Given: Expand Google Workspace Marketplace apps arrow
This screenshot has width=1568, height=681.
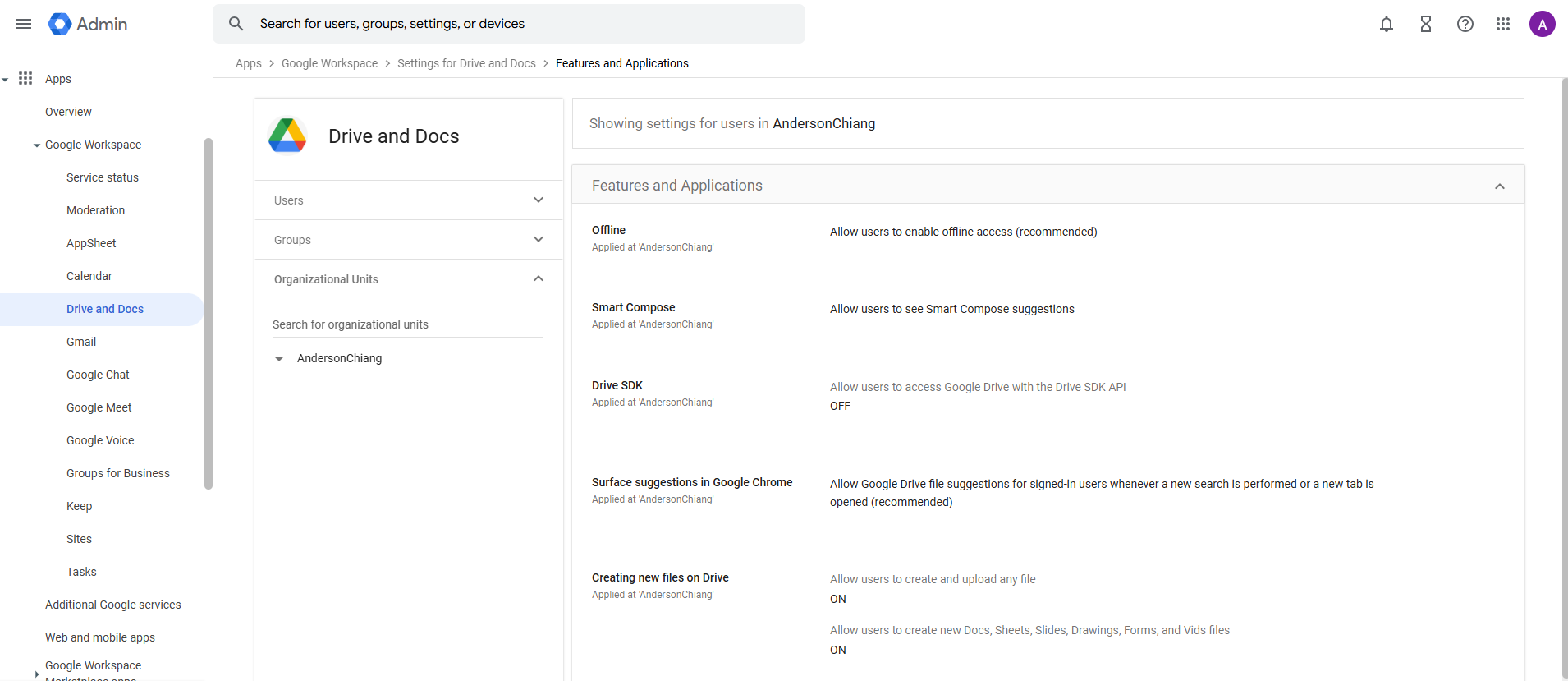Looking at the screenshot, I should click(x=37, y=674).
